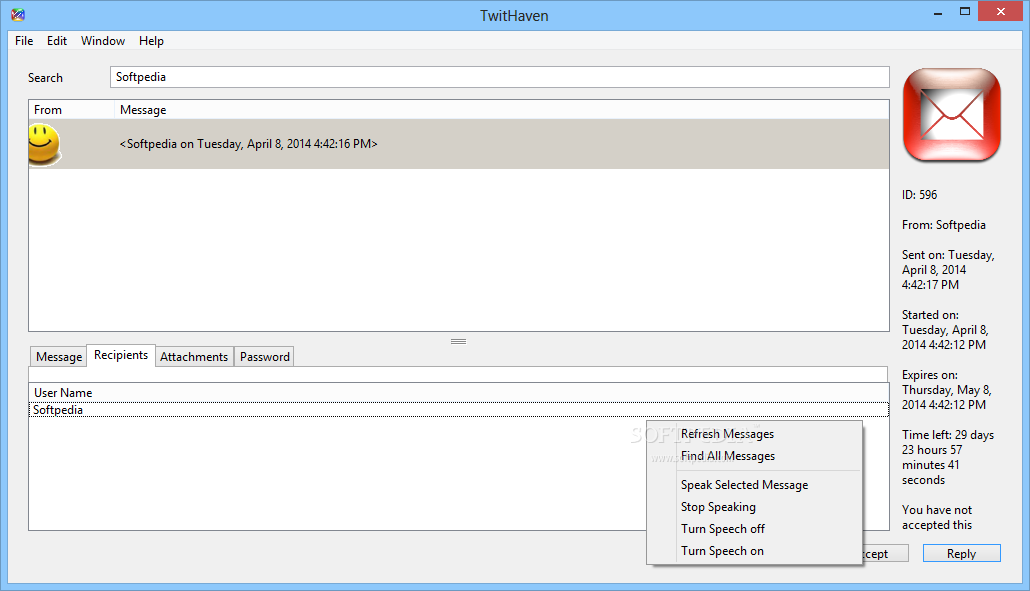The width and height of the screenshot is (1030, 591).
Task: Switch to the Password tab
Action: 264,357
